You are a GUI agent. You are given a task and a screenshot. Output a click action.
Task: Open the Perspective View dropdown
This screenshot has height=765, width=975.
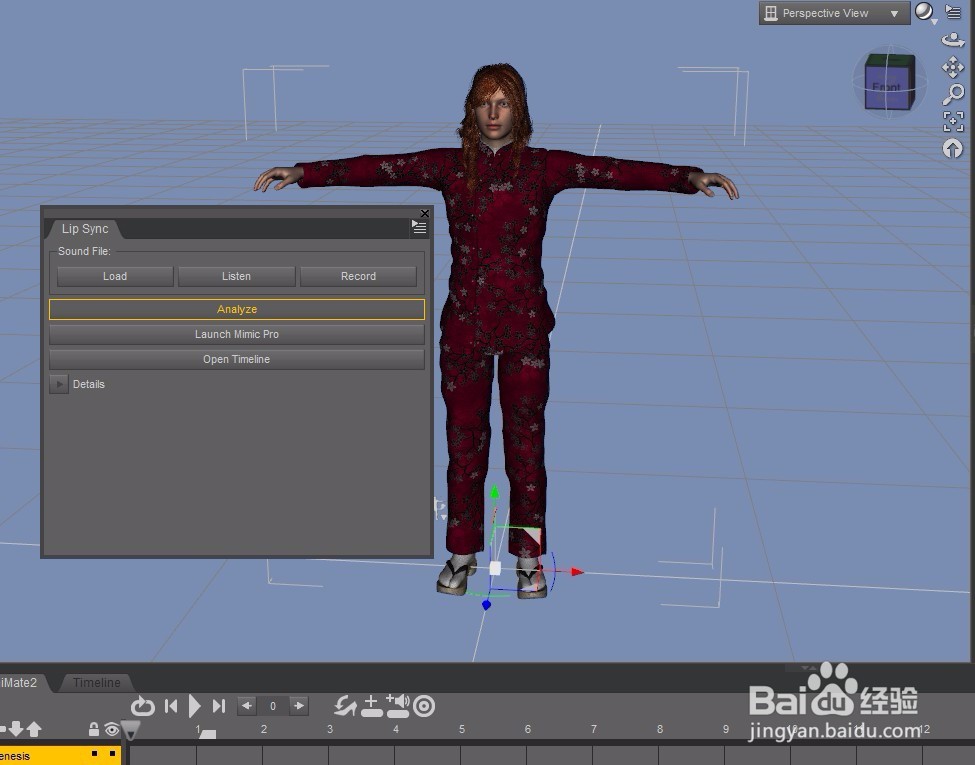(833, 13)
